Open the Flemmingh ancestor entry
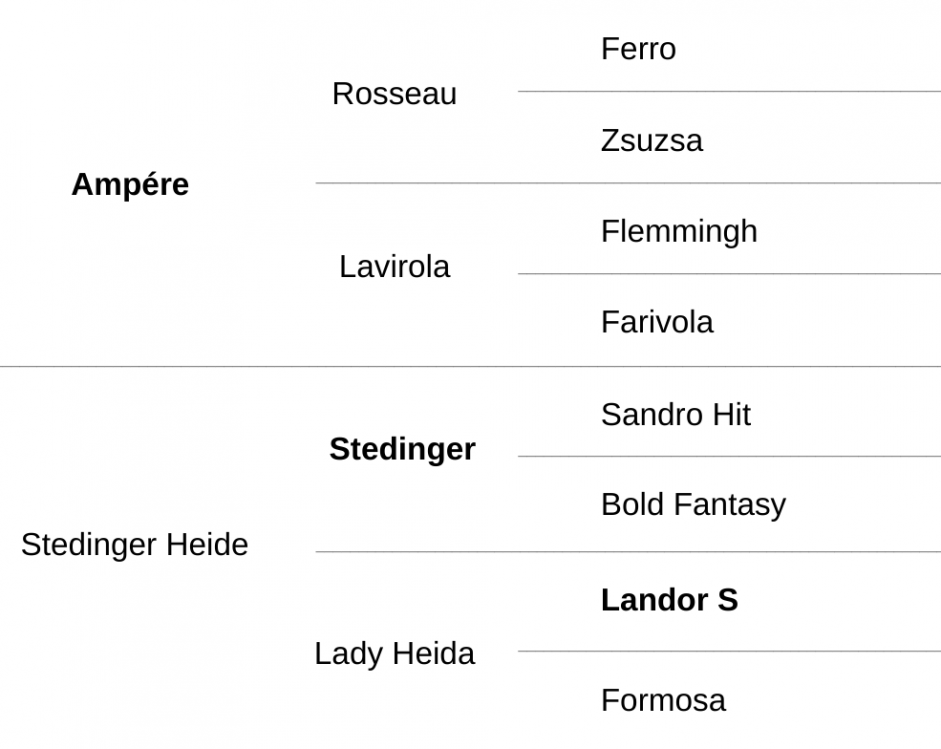 [679, 232]
